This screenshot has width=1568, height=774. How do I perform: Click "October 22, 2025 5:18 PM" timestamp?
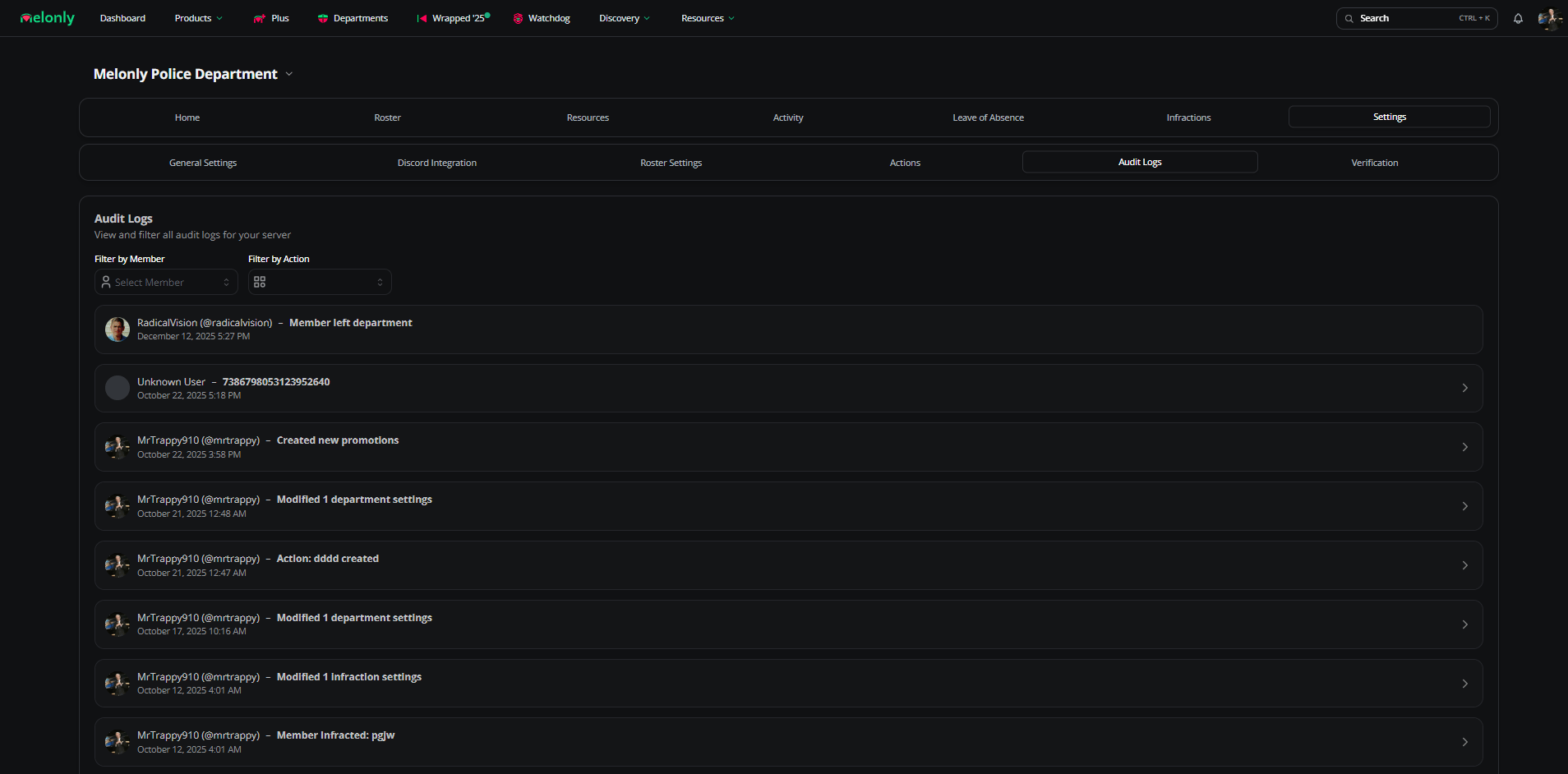189,395
